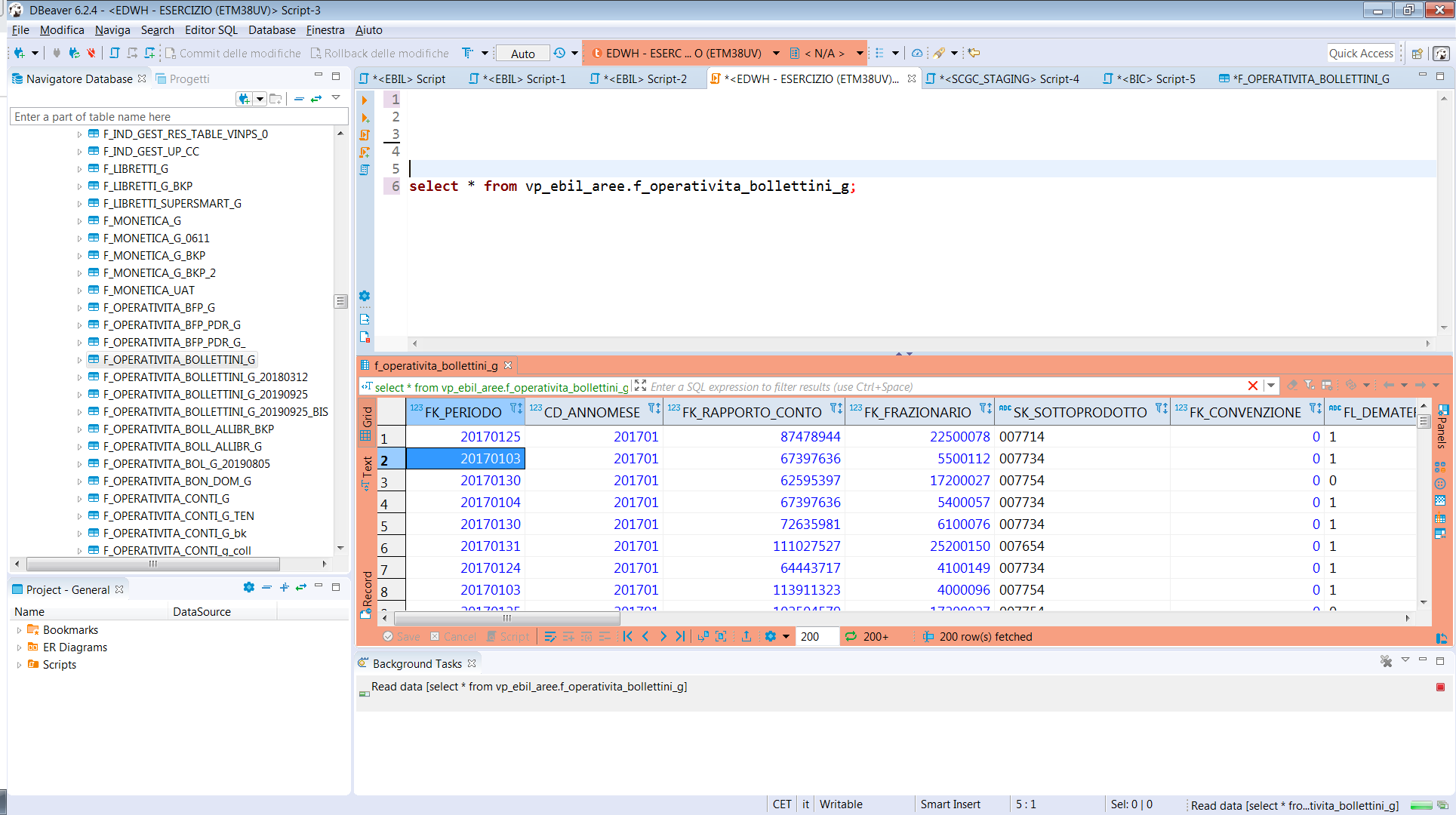
Task: Export result set data via export icon
Action: [746, 636]
